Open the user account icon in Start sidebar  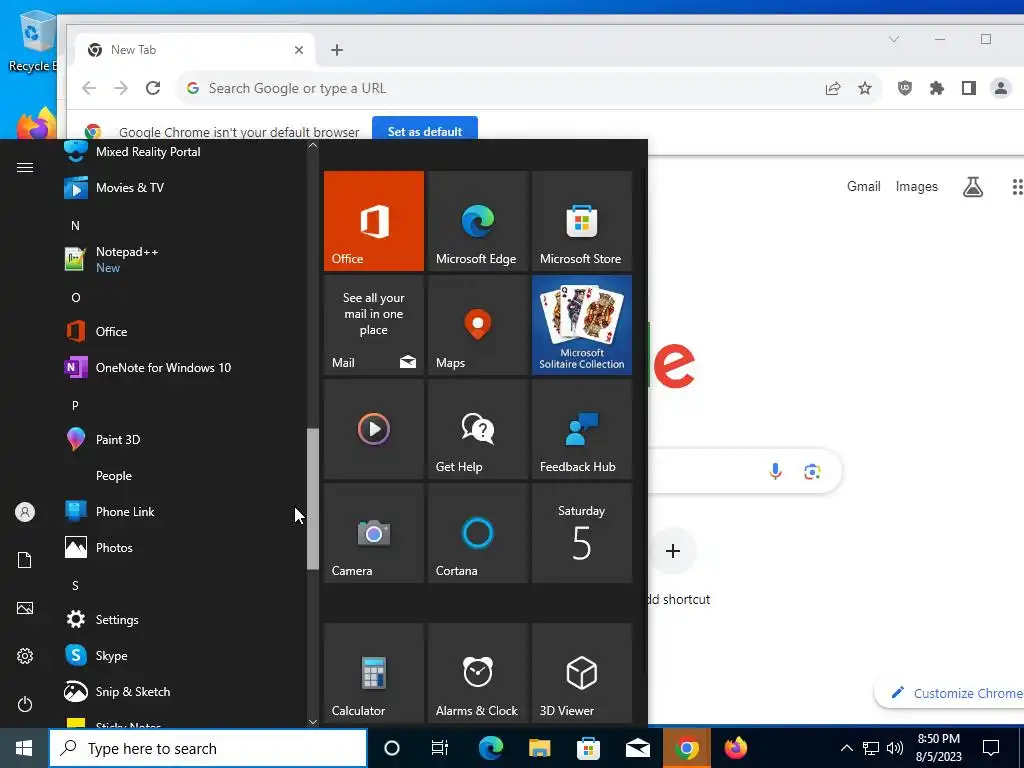pos(25,512)
